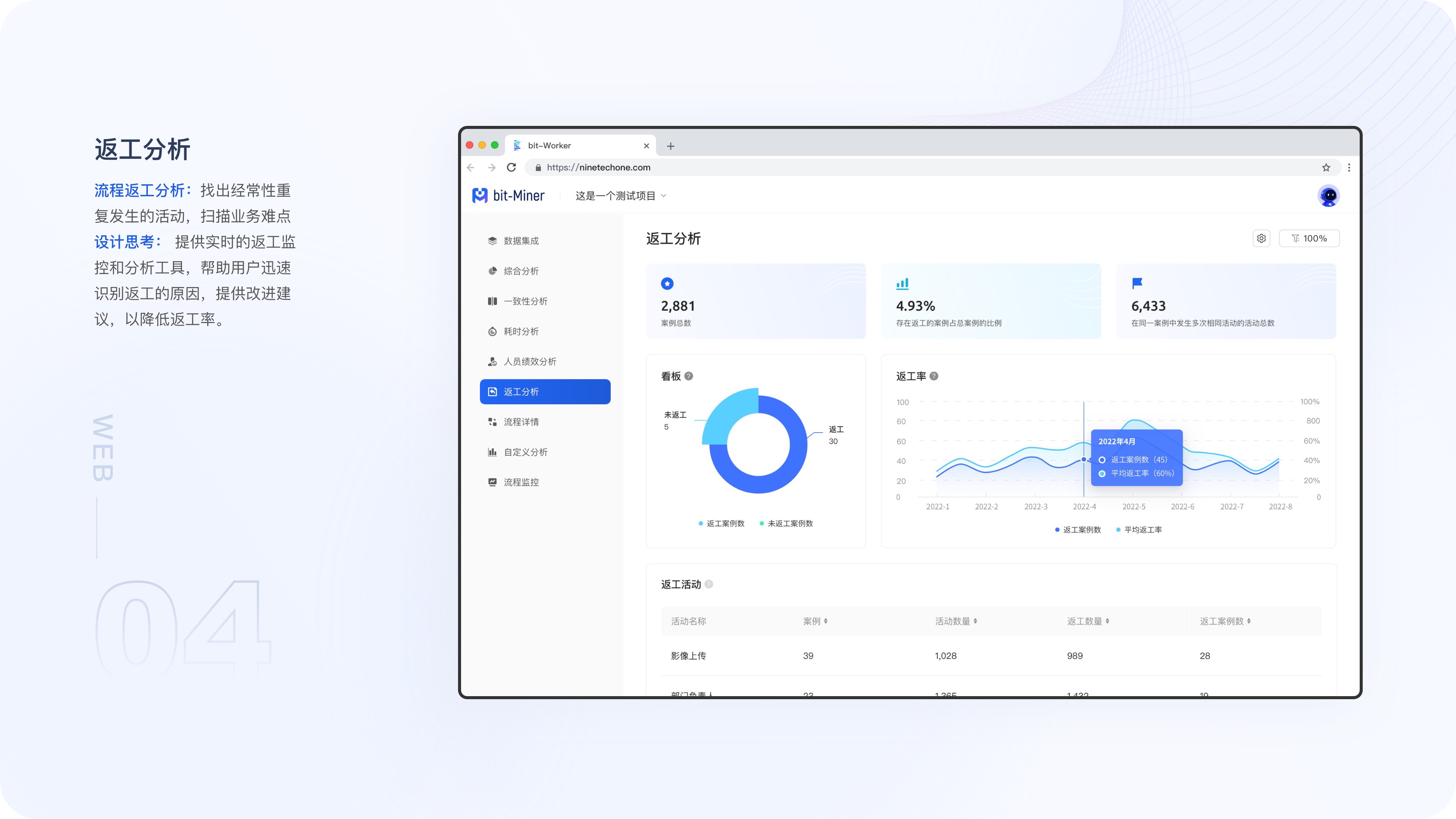
Task: Click the 活动名称 column header
Action: click(x=689, y=621)
